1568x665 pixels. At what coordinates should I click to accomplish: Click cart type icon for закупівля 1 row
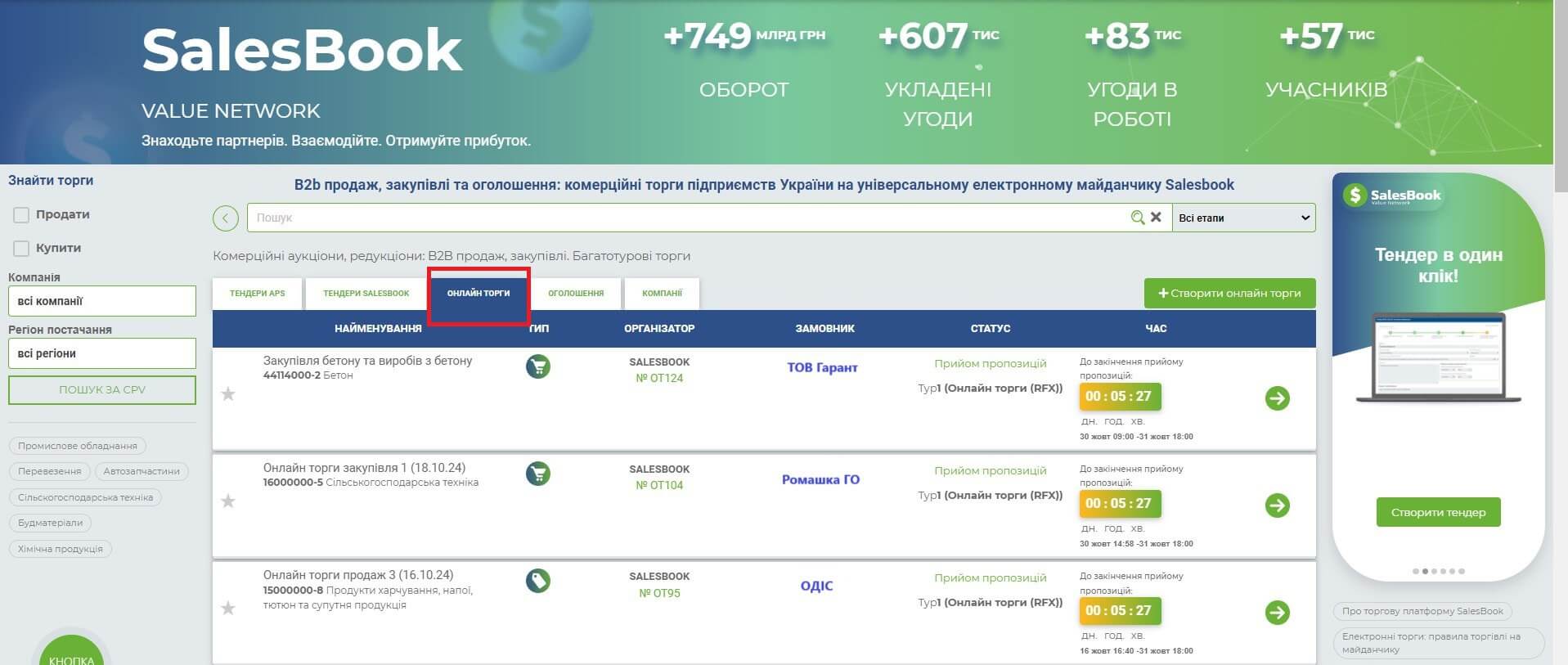[538, 474]
